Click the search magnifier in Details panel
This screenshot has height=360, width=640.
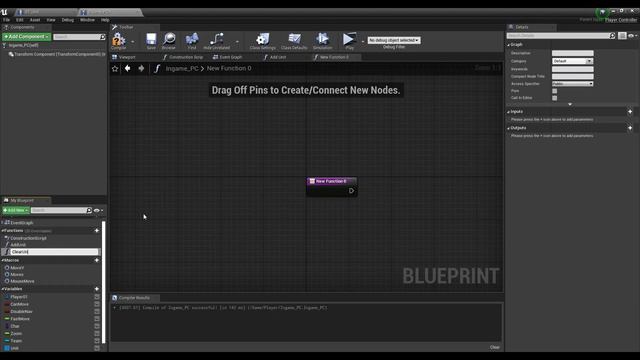pos(612,36)
